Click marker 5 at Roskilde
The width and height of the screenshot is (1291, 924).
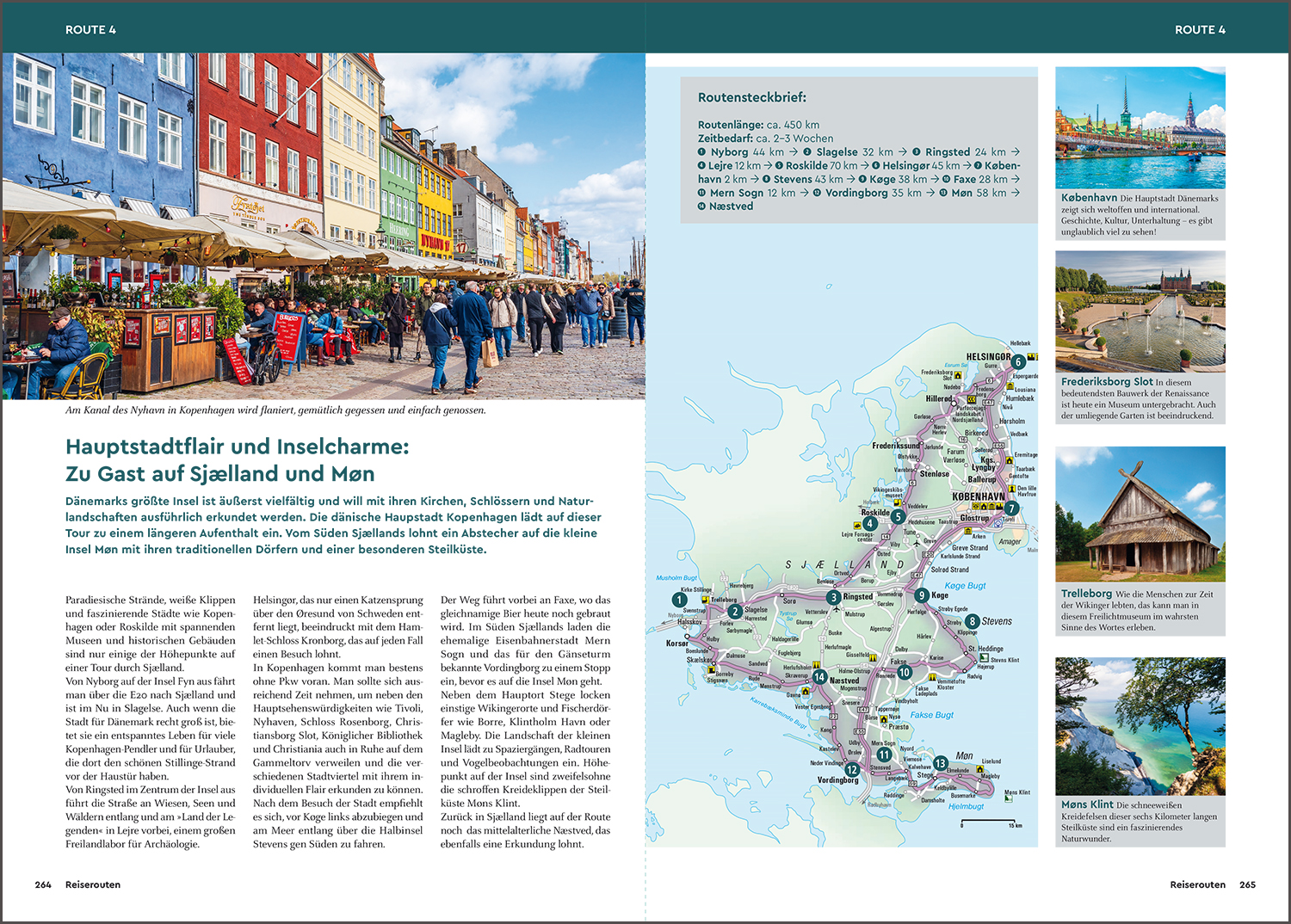coord(898,517)
